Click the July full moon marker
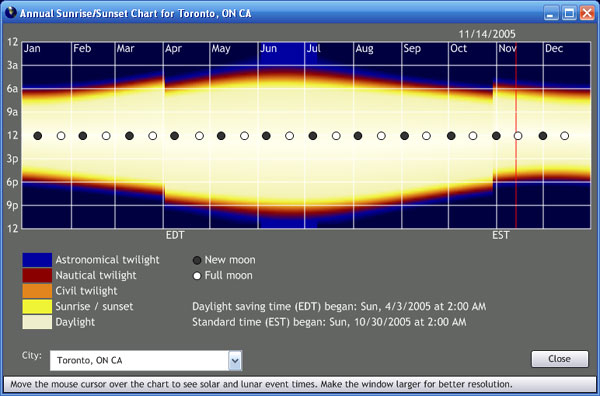This screenshot has width=600, height=396. [336, 136]
